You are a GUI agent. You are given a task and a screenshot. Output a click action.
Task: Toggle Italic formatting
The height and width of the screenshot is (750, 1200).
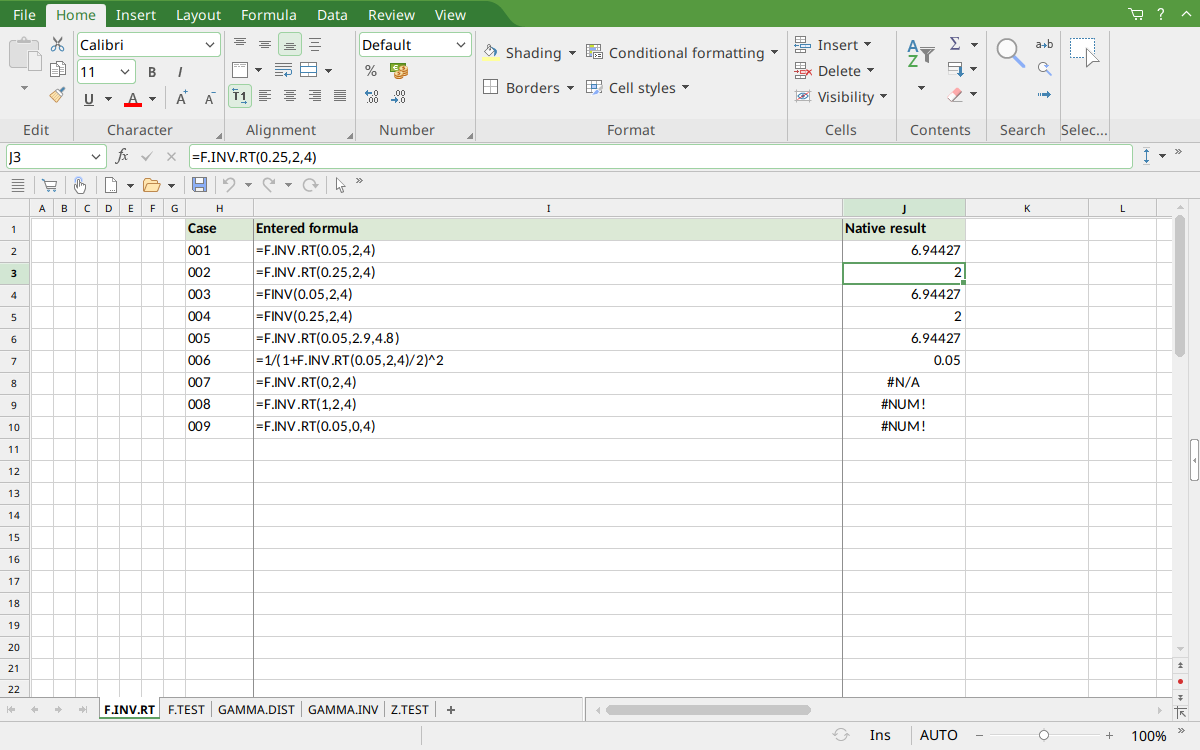[x=180, y=72]
